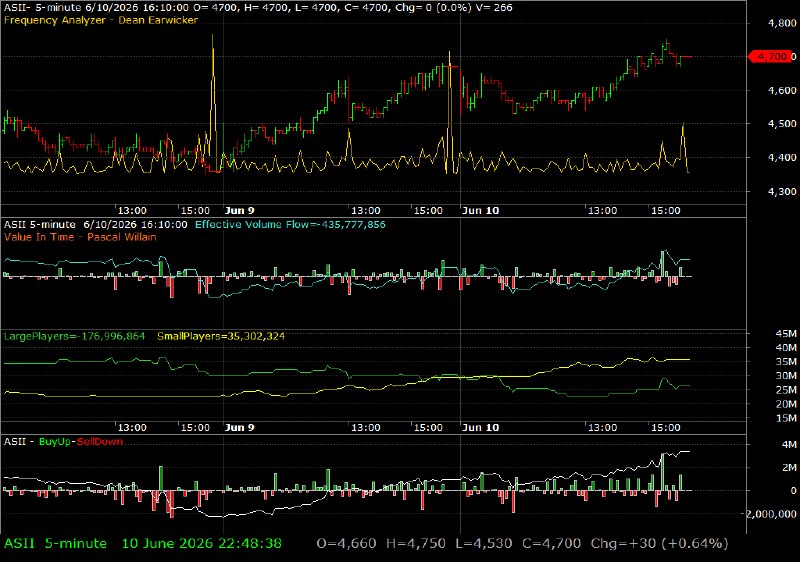Click the '10 June 2026 22:48:38' timestamp
Screen dimensions: 800x562
tap(202, 544)
